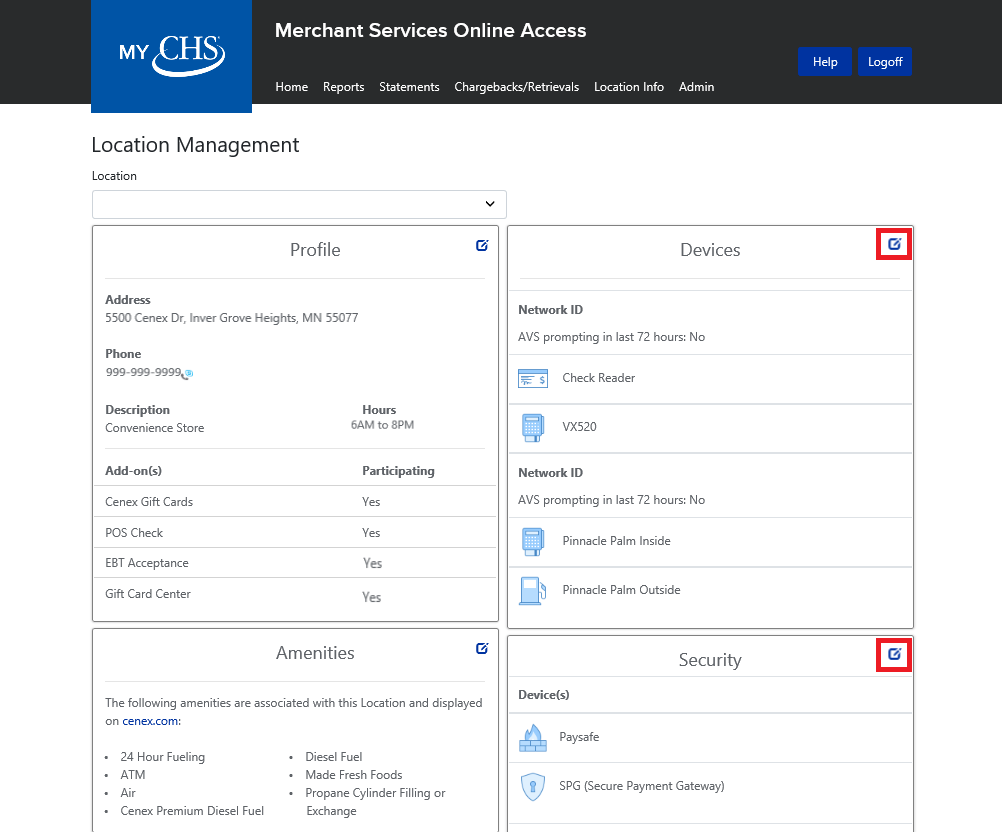Click the Check Reader device icon
Image resolution: width=1002 pixels, height=832 pixels.
(x=532, y=378)
